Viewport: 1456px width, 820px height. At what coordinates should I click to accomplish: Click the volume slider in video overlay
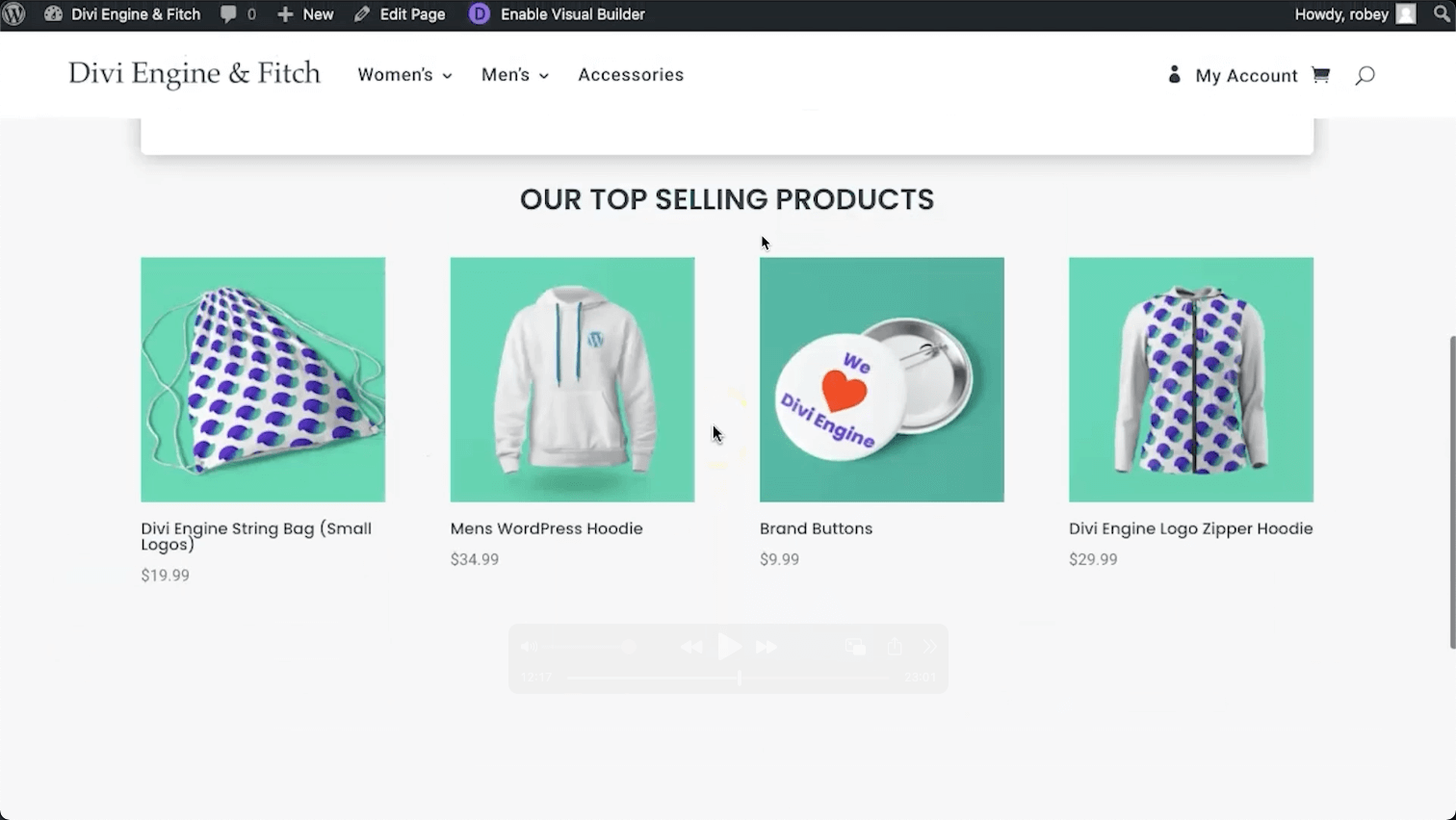[x=587, y=648]
